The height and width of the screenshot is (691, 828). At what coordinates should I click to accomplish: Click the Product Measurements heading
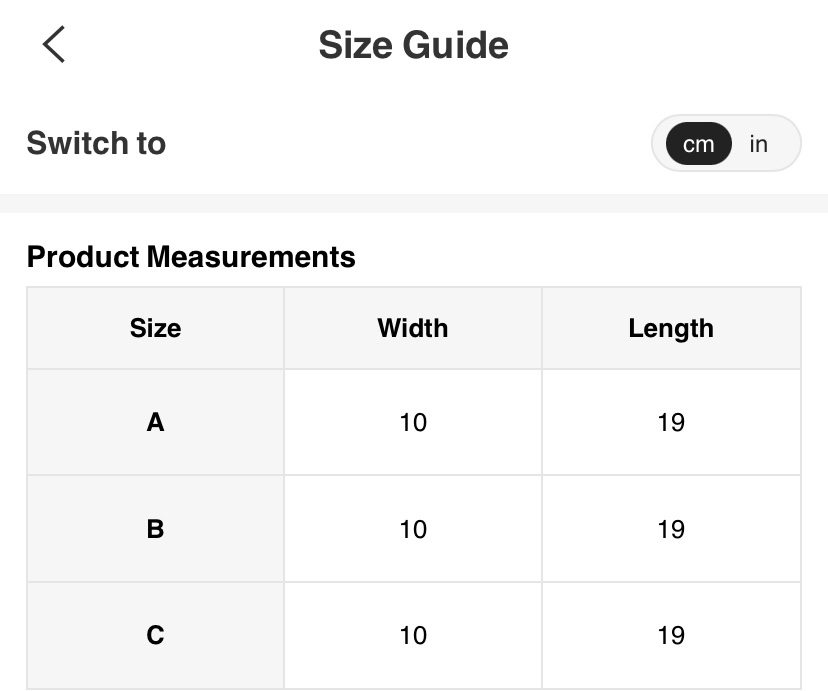191,257
